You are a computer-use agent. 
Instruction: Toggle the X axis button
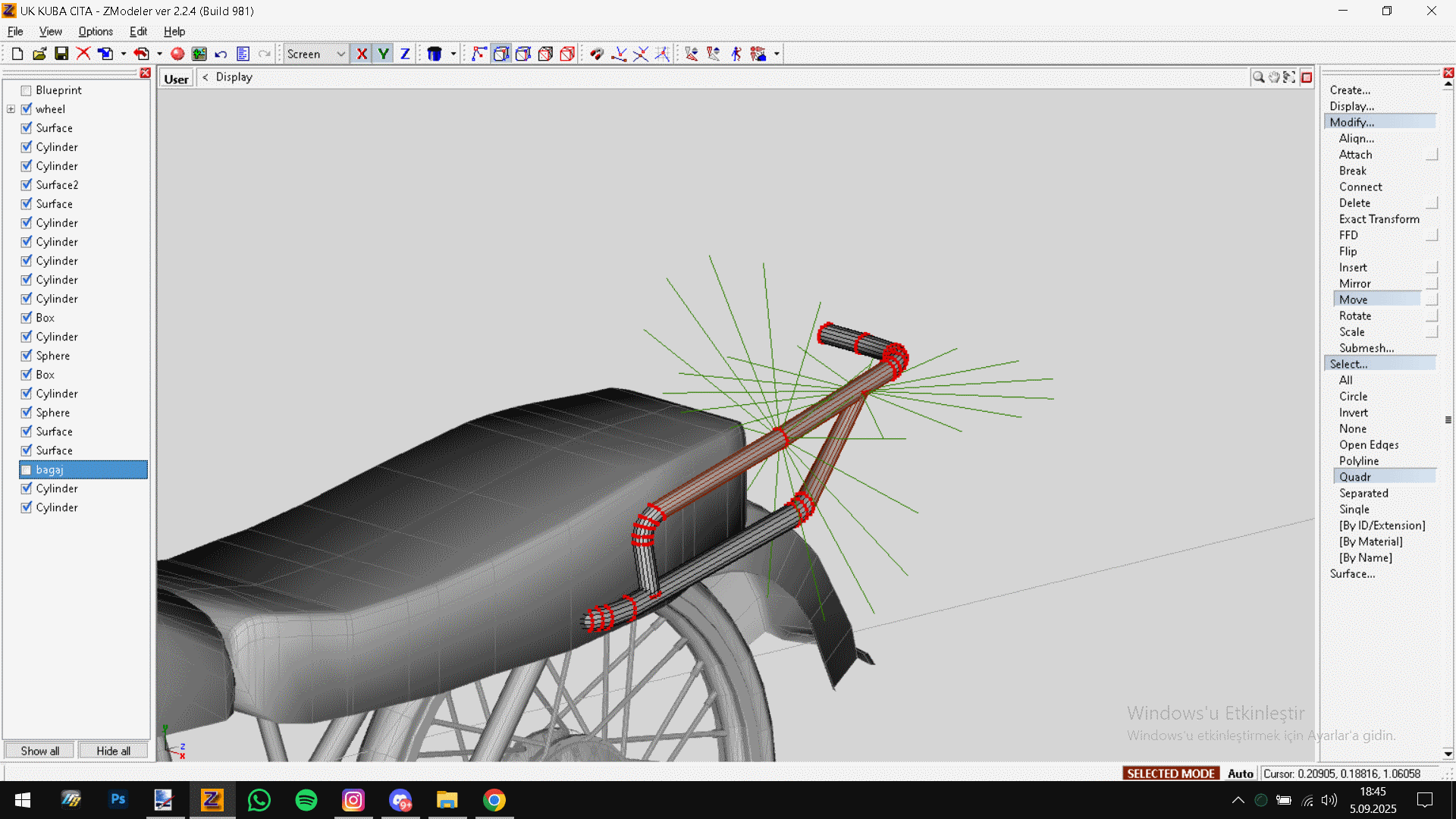coord(362,54)
